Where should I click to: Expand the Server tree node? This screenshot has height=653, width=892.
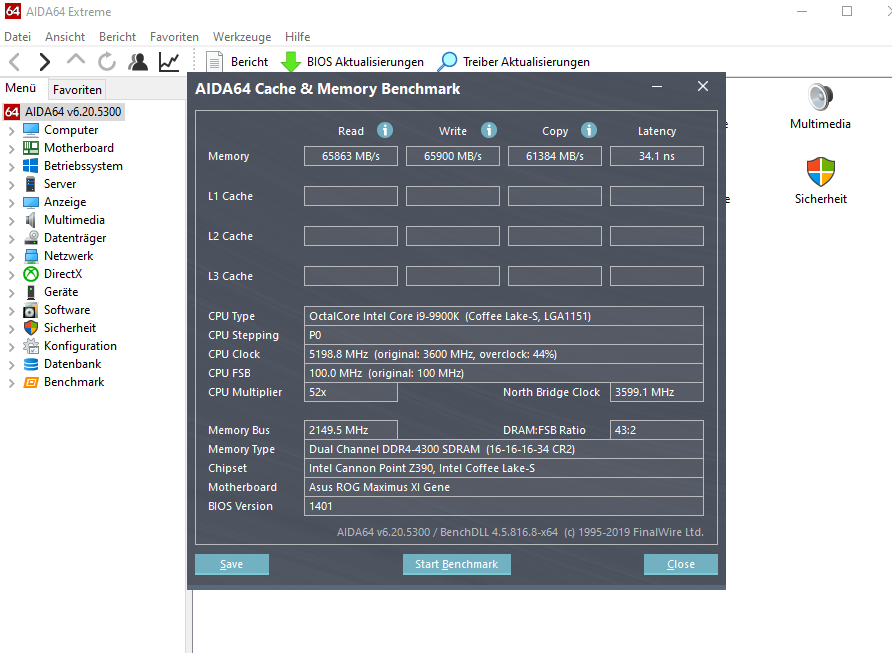[11, 185]
